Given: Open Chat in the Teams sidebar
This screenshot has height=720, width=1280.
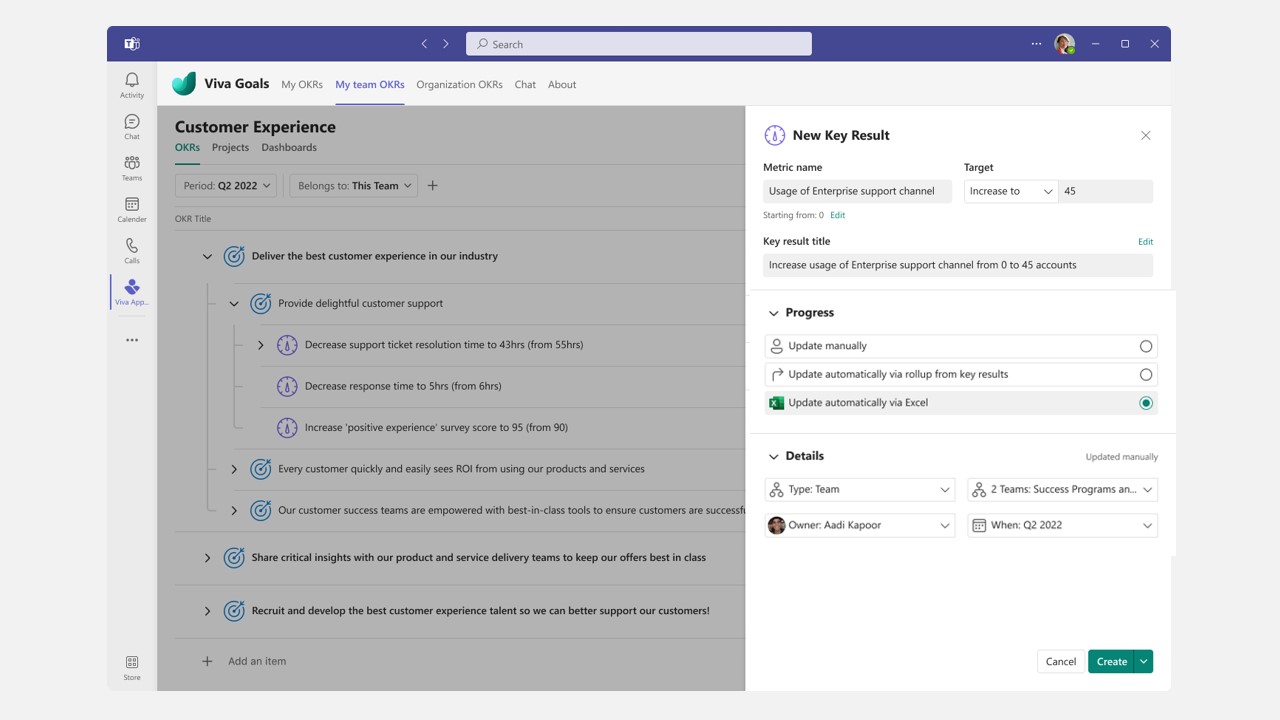Looking at the screenshot, I should coord(132,126).
